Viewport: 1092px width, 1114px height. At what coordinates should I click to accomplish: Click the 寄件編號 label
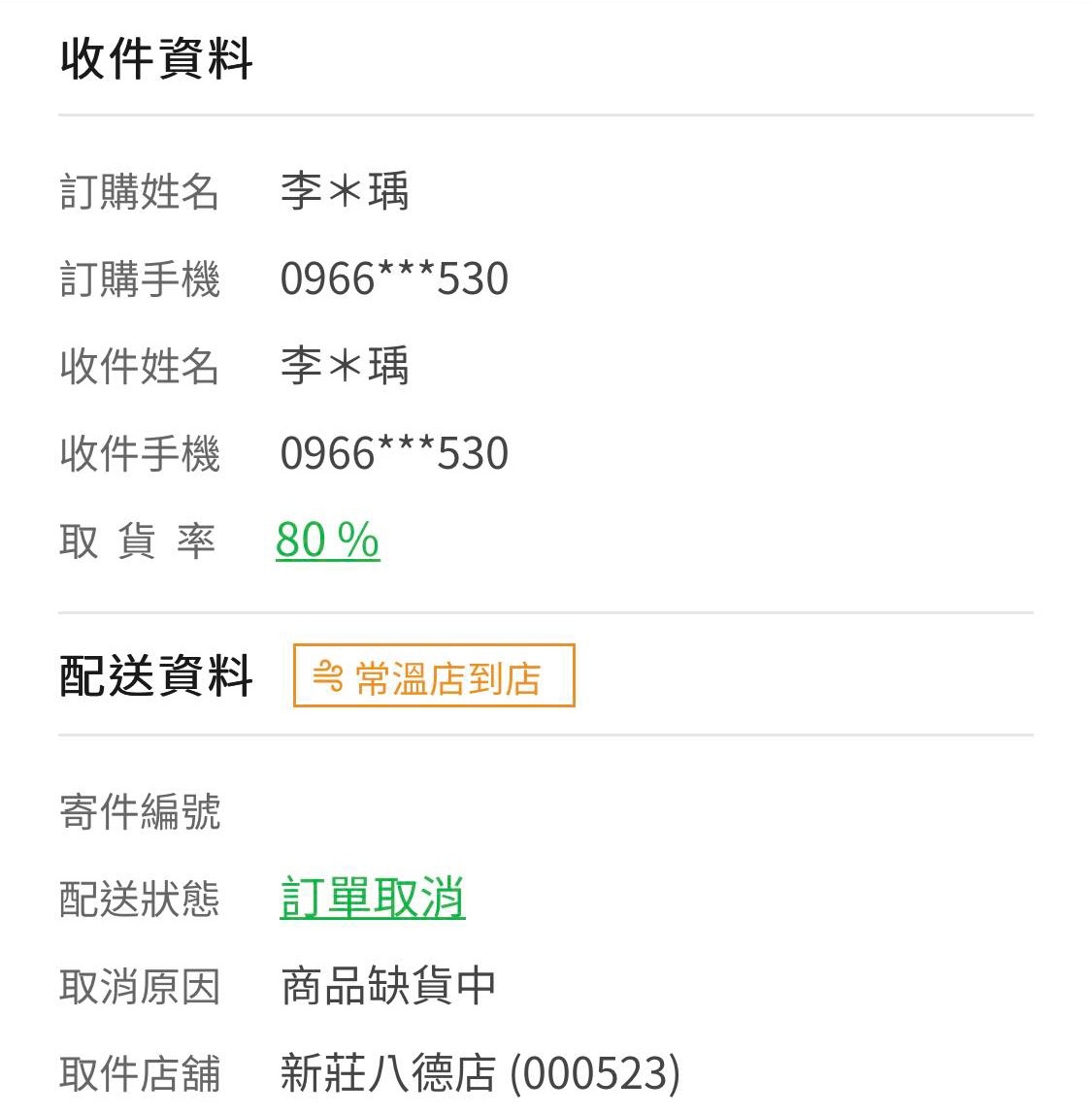(140, 811)
